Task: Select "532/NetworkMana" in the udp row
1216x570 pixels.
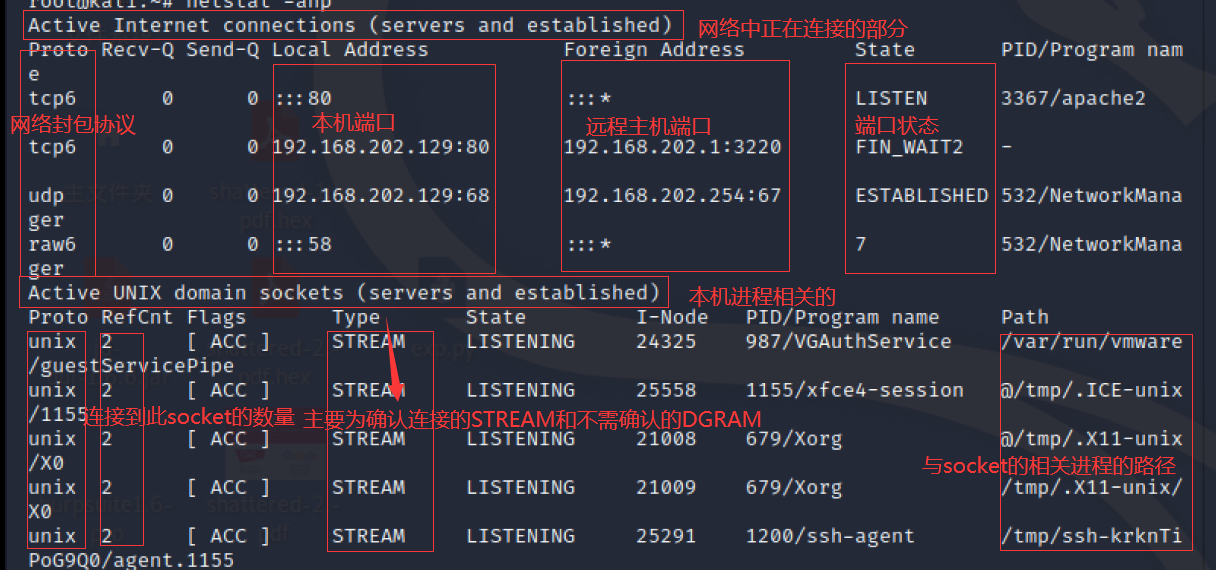Action: click(x=1091, y=196)
